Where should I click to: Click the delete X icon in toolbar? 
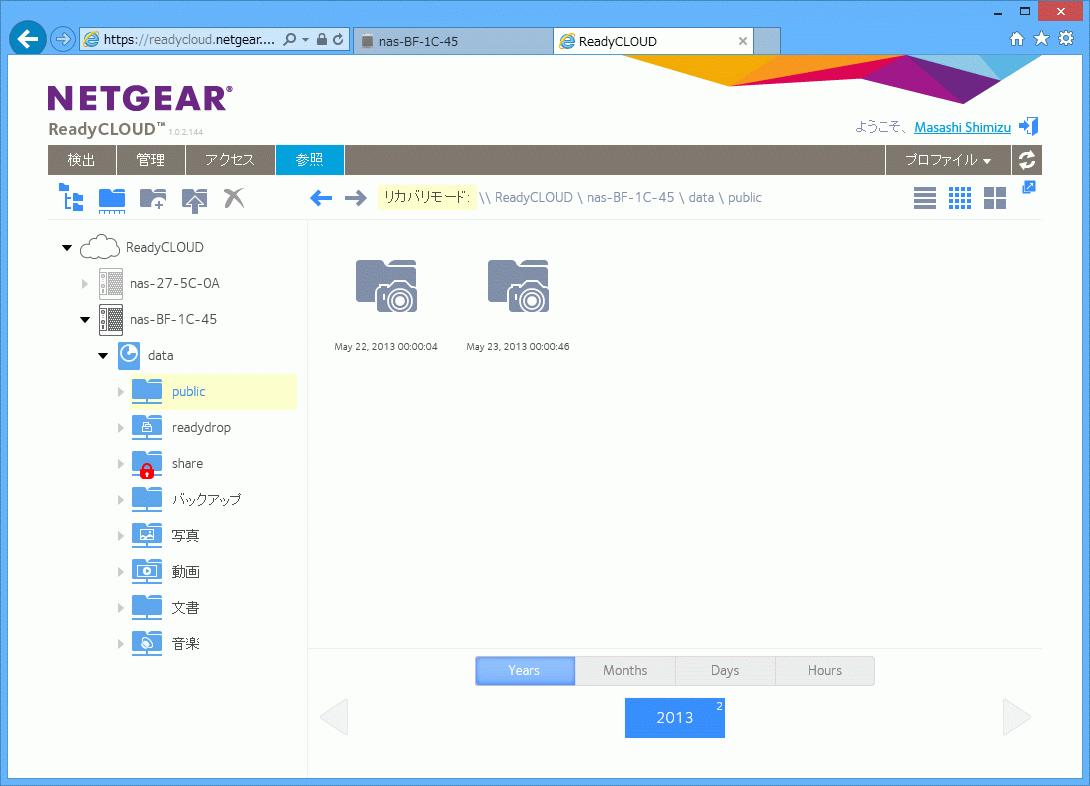pyautogui.click(x=234, y=198)
